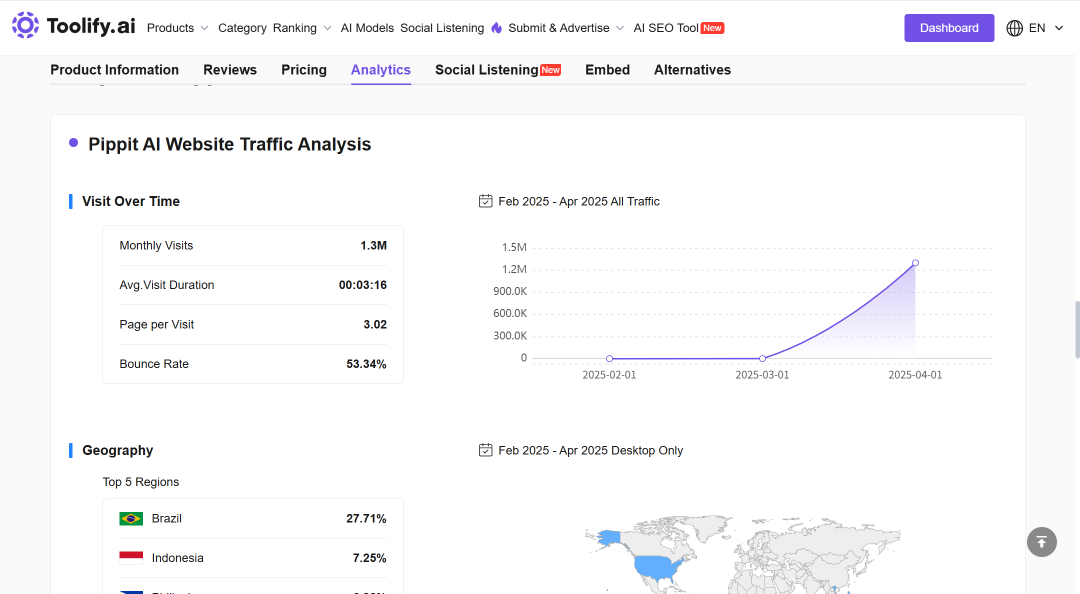Click the 2025-04-01 data point on chart
Screen dimensions: 1080x594
click(915, 263)
